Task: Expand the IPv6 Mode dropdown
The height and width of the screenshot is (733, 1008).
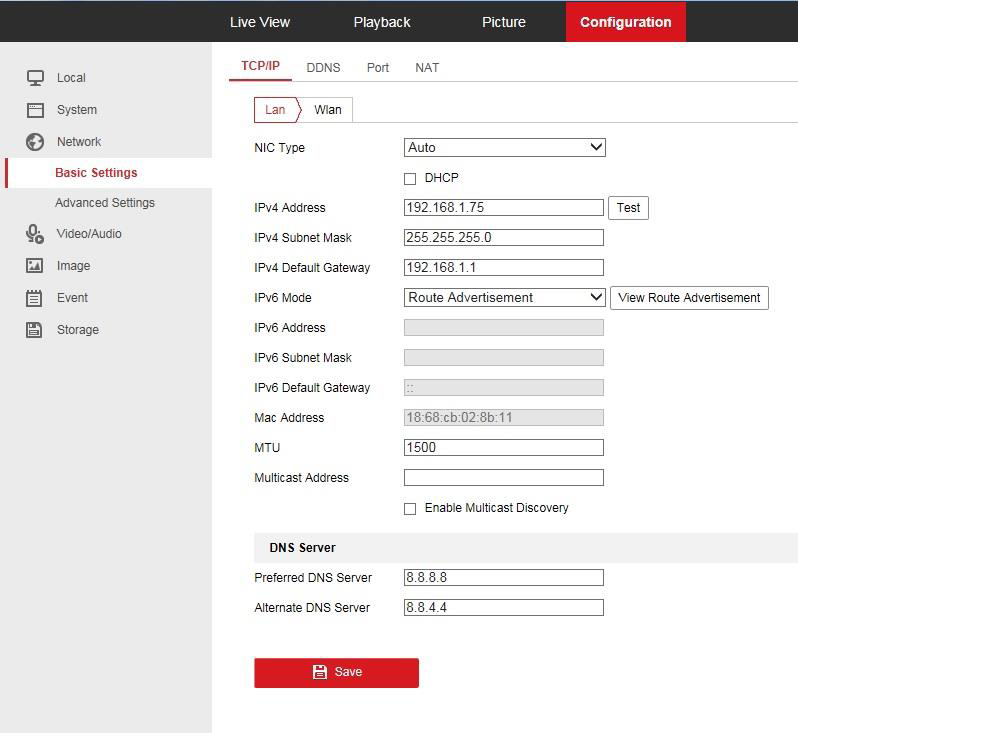Action: pyautogui.click(x=504, y=297)
